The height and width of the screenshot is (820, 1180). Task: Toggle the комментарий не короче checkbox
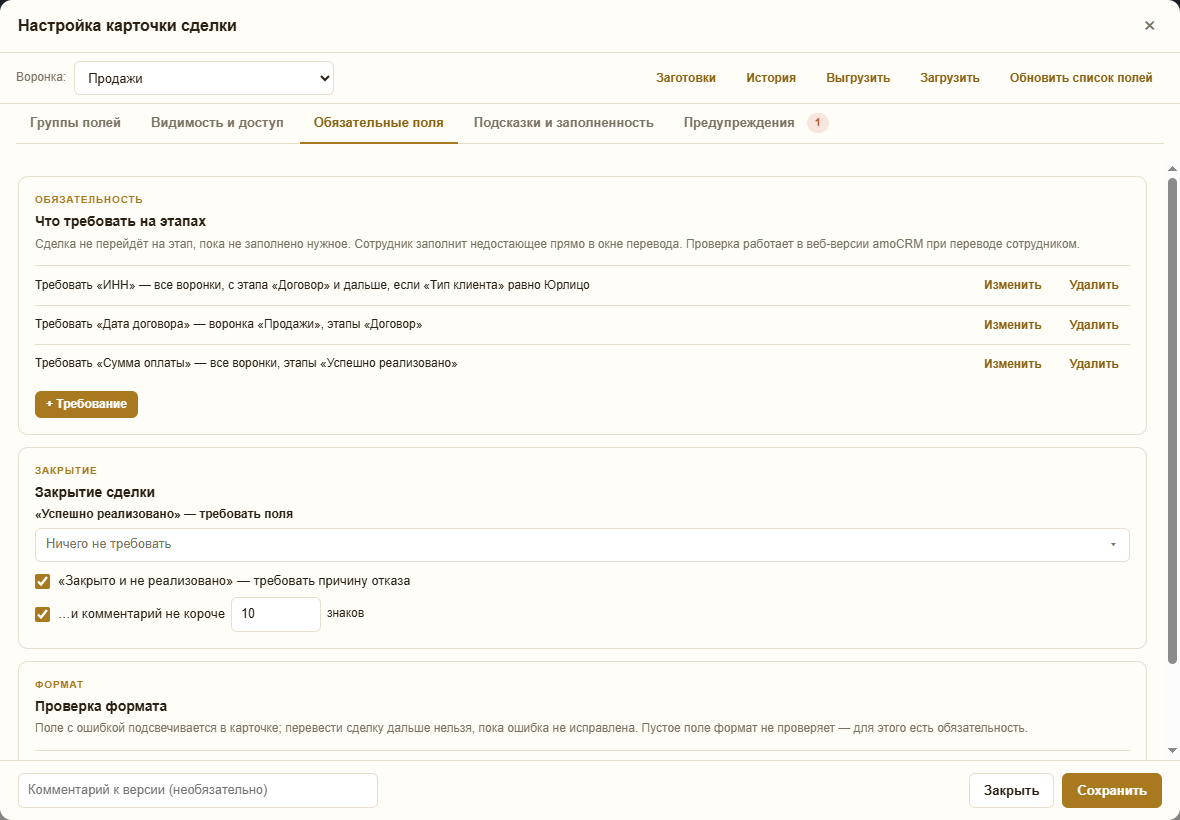point(43,614)
